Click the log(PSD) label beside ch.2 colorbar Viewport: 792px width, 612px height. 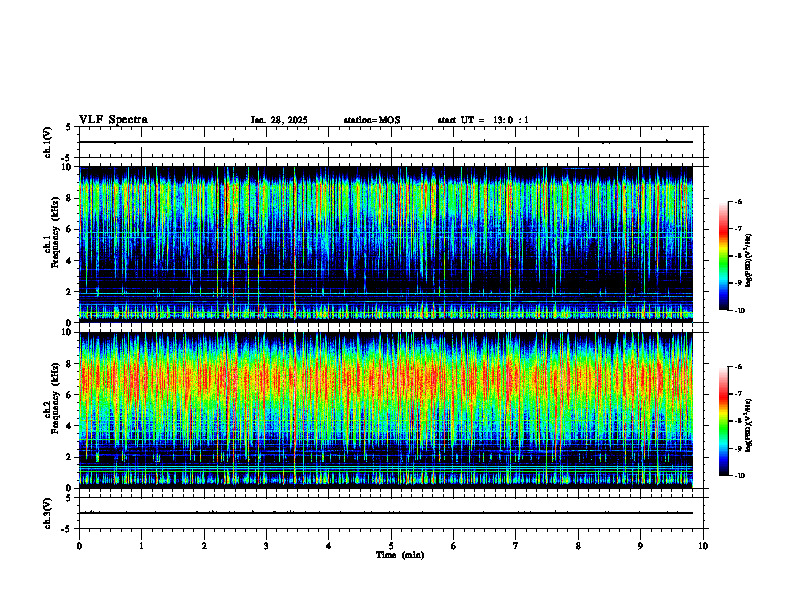(x=749, y=425)
